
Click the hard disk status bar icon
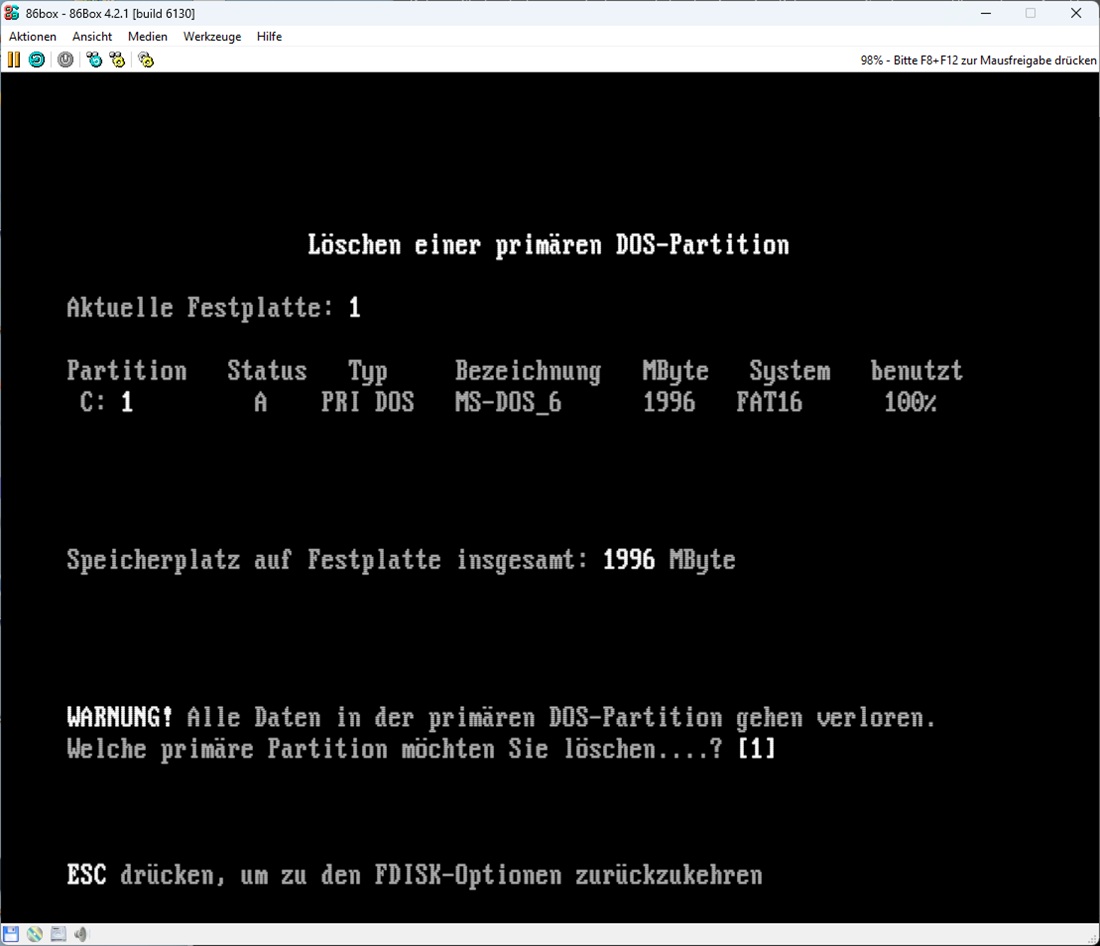[58, 934]
